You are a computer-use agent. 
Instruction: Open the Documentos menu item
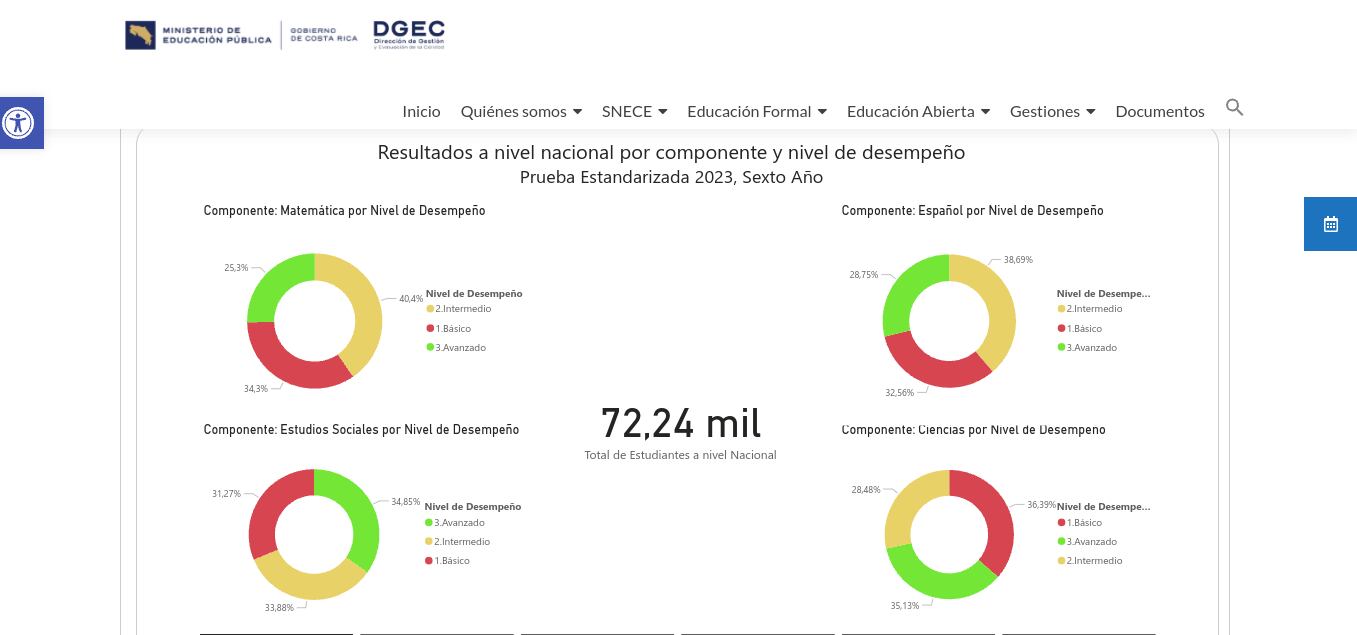[x=1159, y=111]
